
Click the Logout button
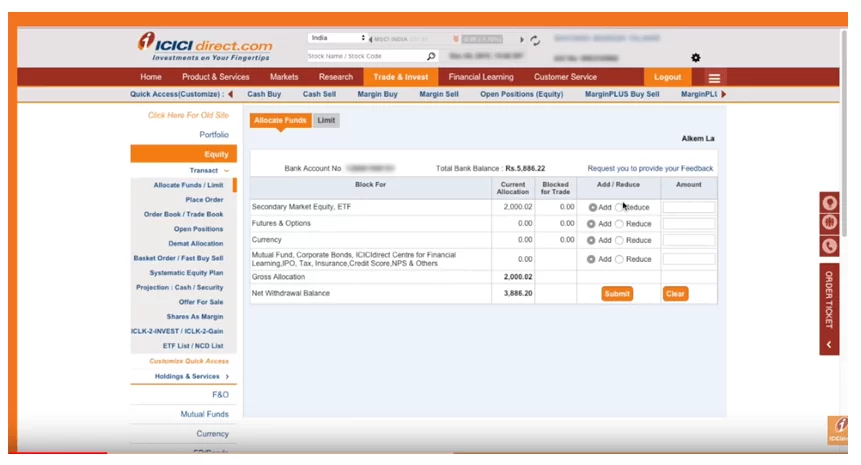point(667,77)
